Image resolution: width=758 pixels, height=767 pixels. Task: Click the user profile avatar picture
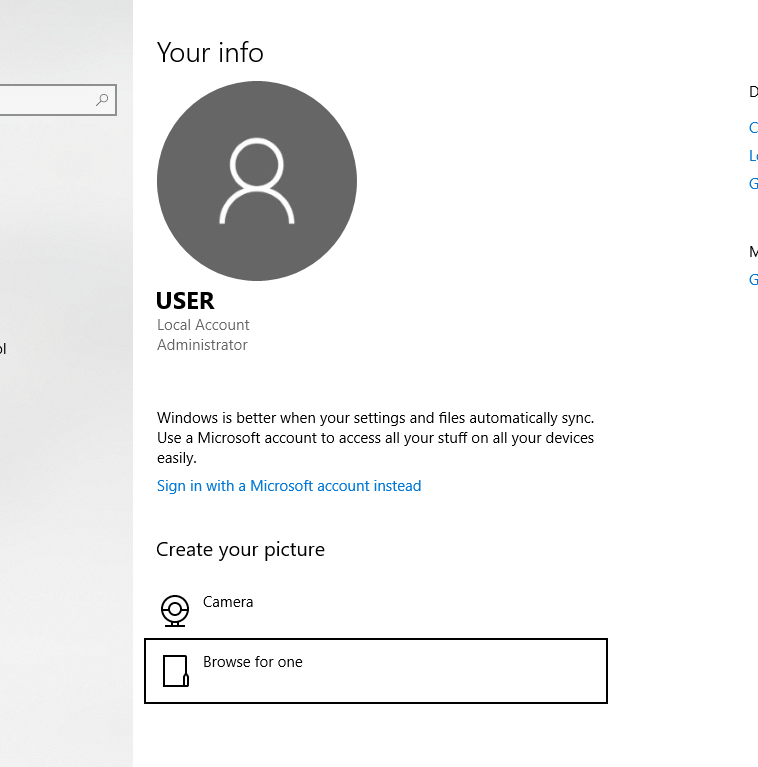coord(257,181)
